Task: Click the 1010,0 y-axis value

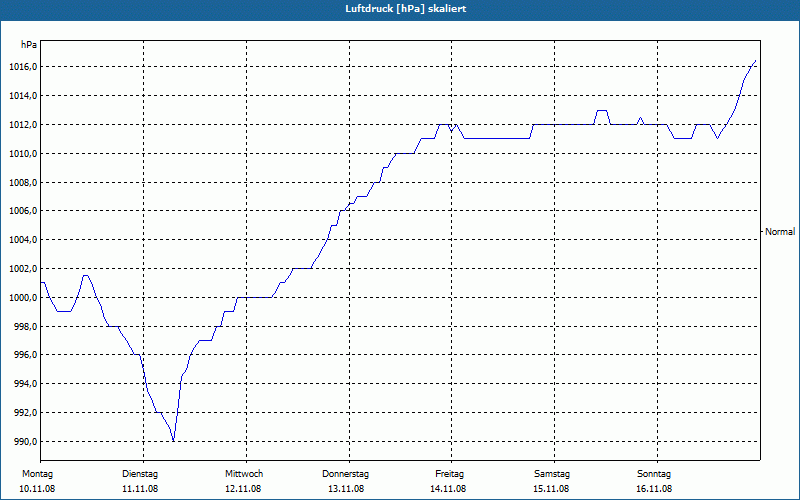Action: coord(23,154)
